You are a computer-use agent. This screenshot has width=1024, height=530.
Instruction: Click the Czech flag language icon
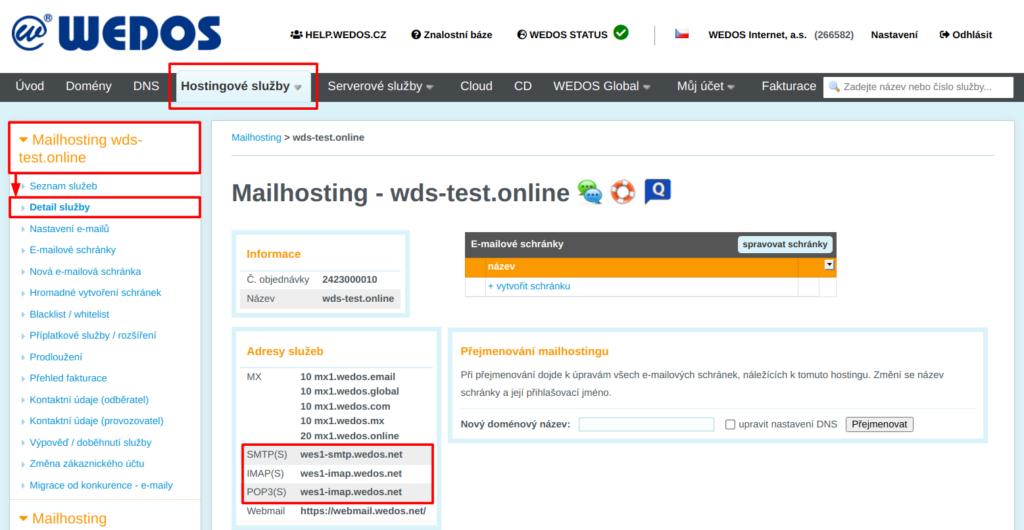point(682,34)
